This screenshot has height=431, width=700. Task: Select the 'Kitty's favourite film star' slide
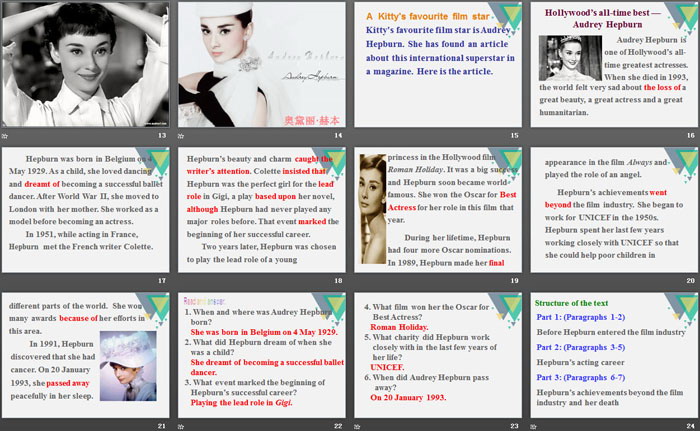coord(438,64)
